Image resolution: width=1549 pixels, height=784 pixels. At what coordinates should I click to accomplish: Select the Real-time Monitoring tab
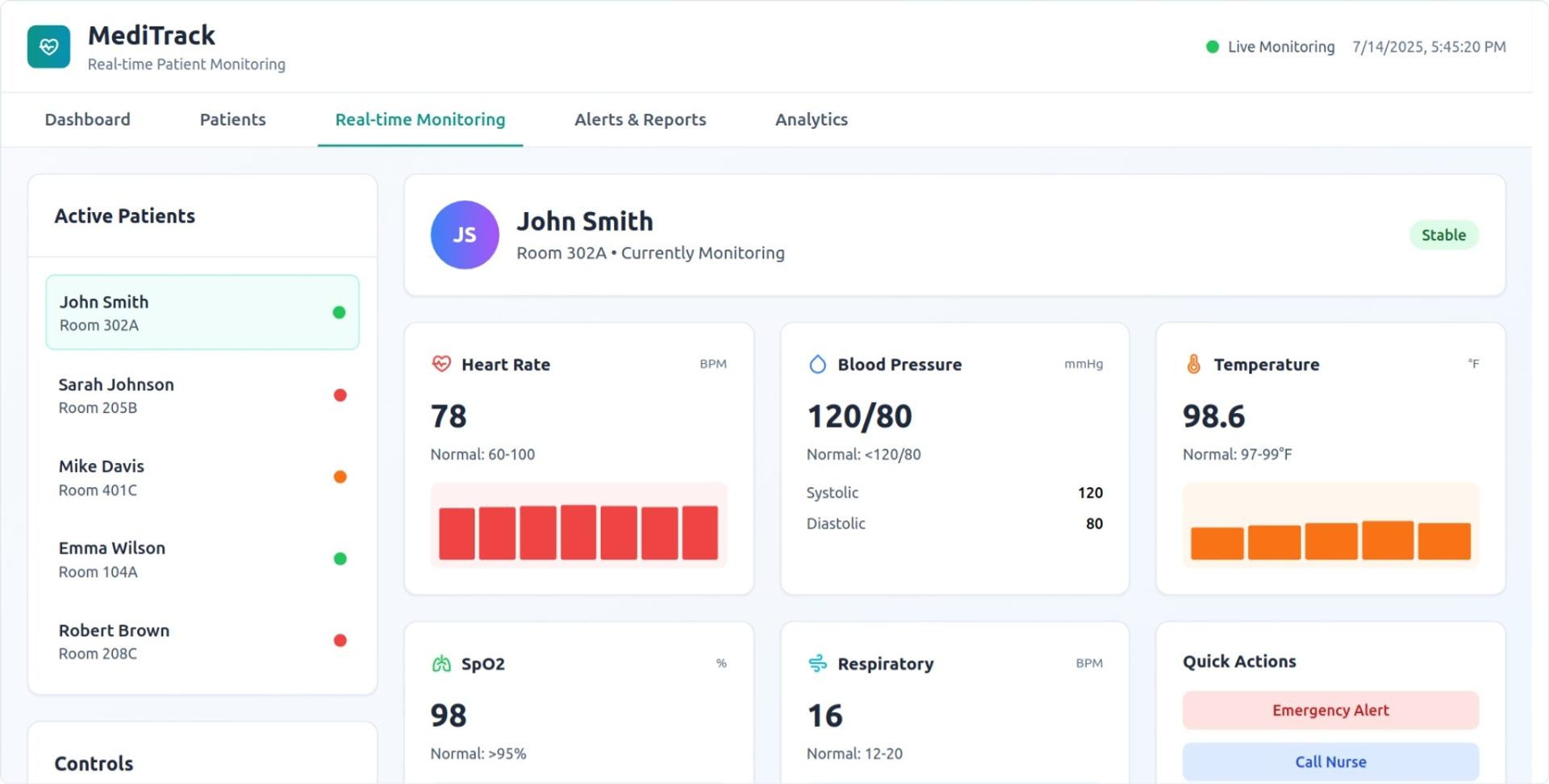click(420, 119)
